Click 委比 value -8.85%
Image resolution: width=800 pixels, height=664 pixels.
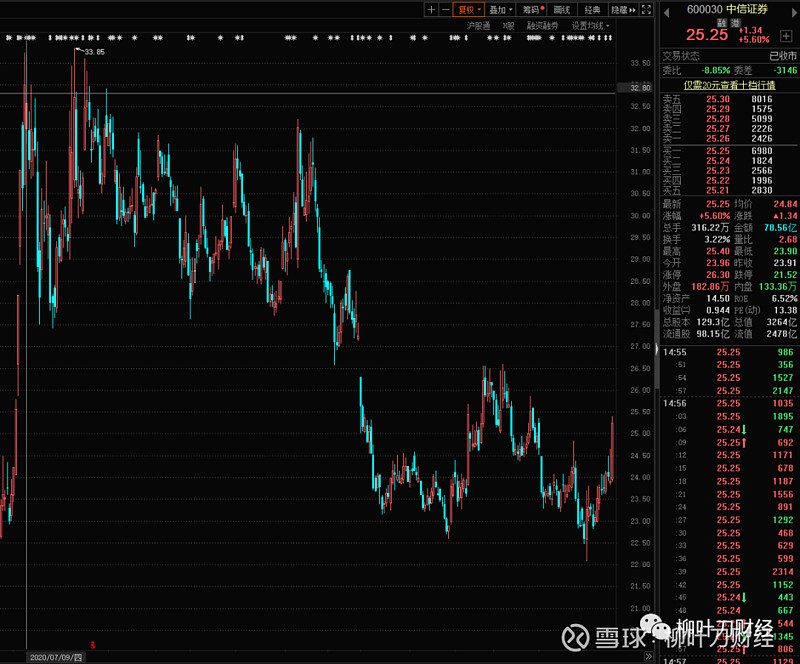coord(715,70)
